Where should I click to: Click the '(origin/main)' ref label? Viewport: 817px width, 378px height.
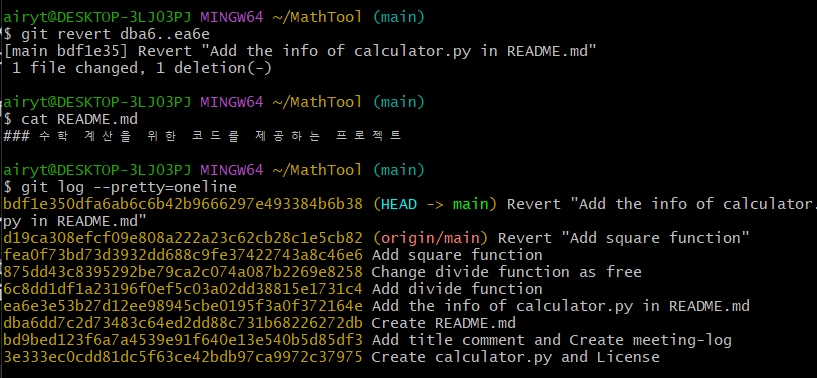coord(430,238)
